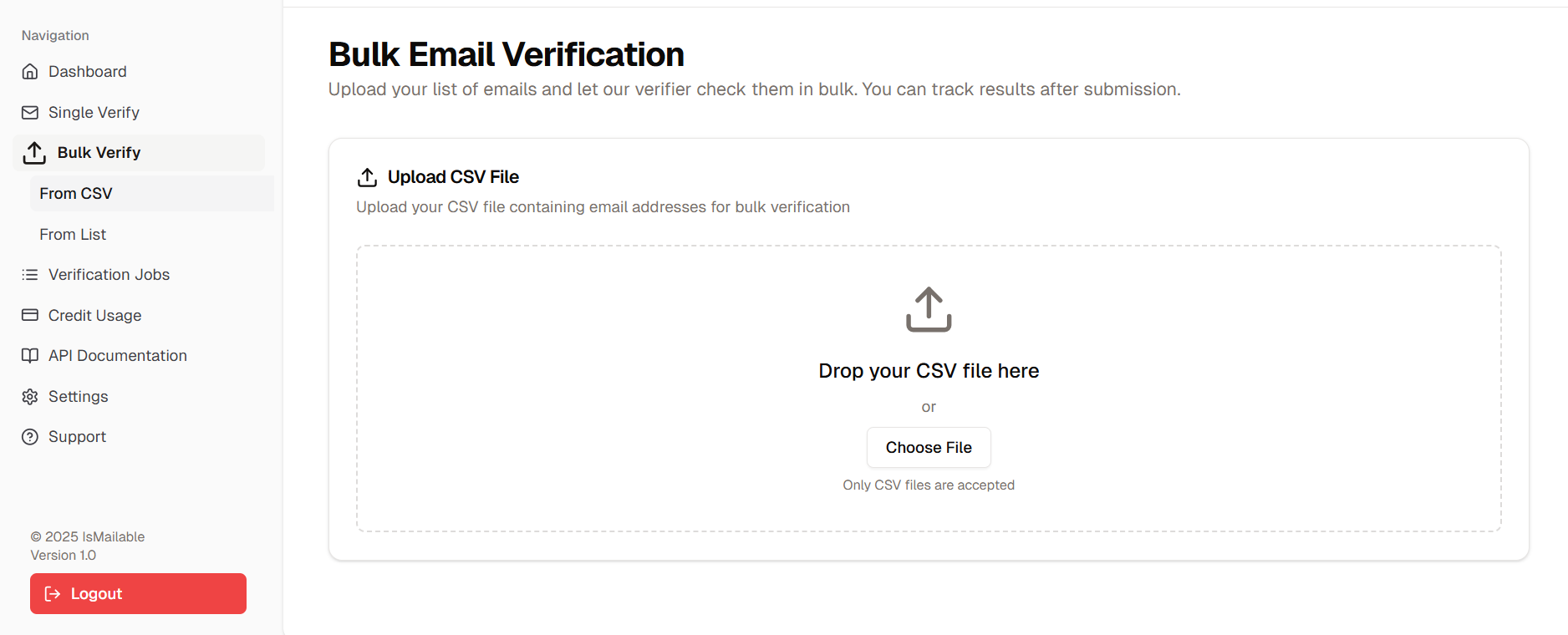Click the Verification Jobs list icon
The width and height of the screenshot is (1568, 635).
tap(30, 275)
